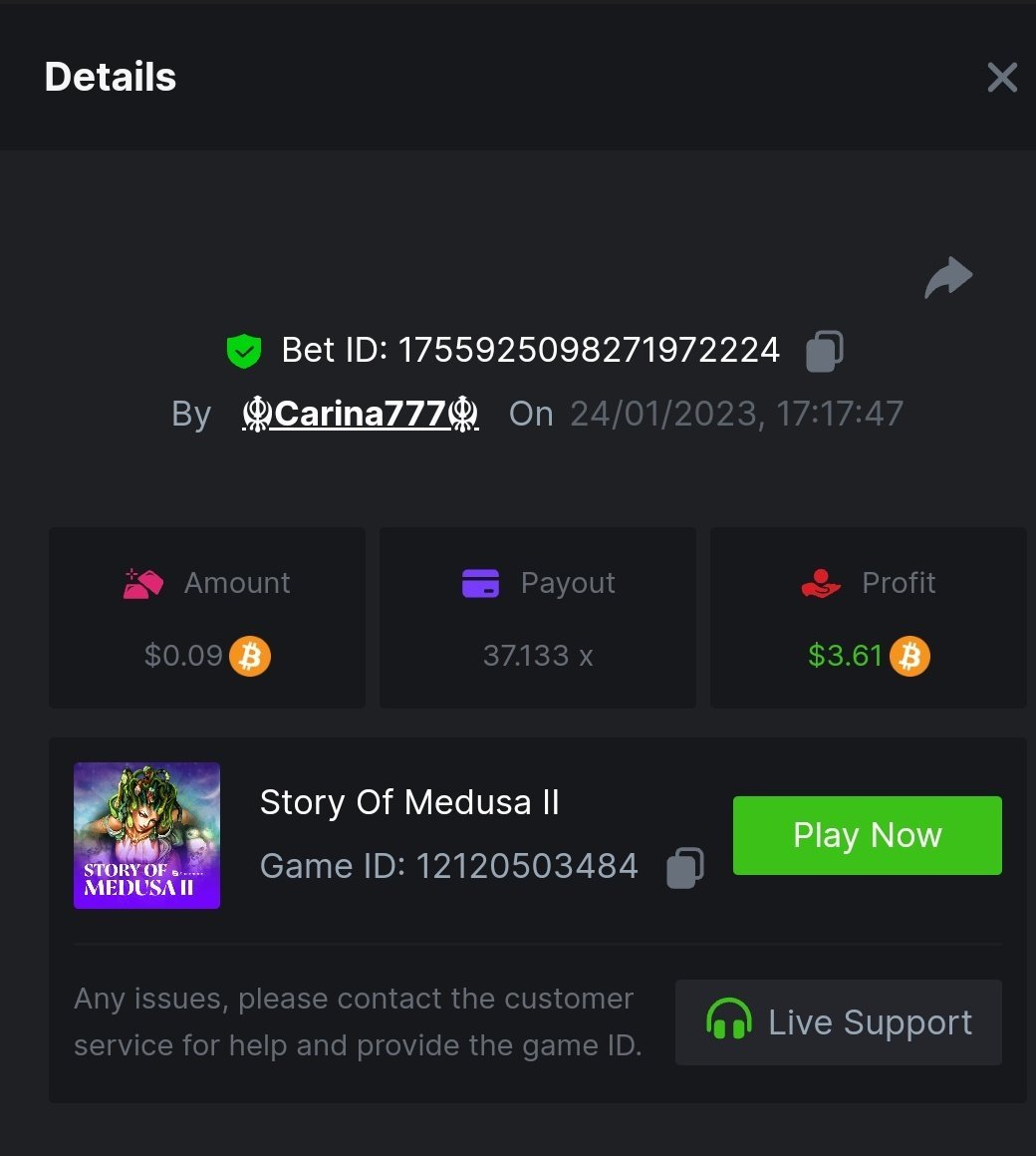Click the purple Payout card icon
1036x1156 pixels.
(x=480, y=583)
